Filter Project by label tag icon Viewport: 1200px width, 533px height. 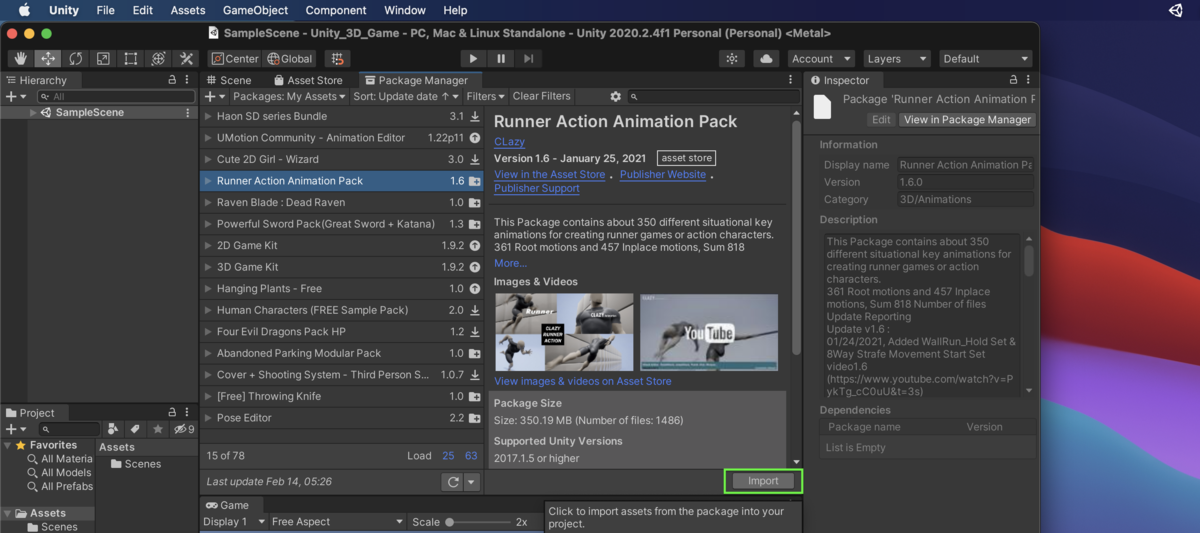[x=135, y=429]
